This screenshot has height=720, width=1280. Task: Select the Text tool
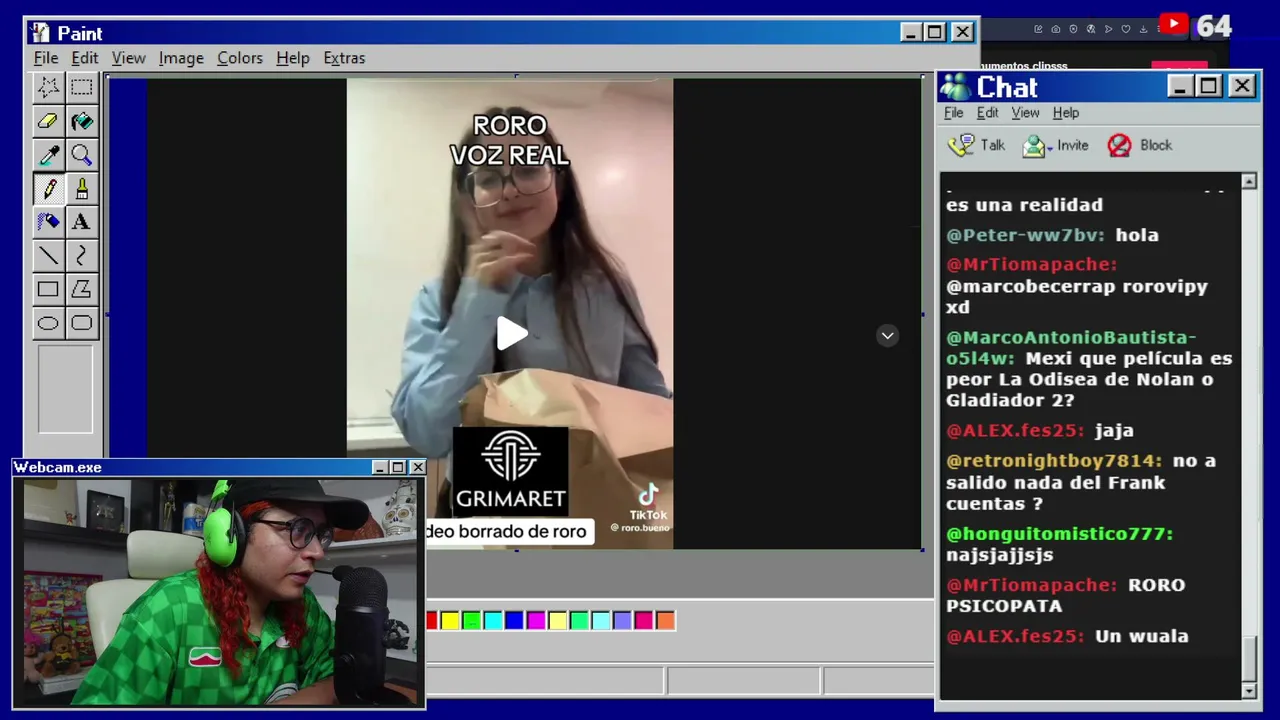81,222
